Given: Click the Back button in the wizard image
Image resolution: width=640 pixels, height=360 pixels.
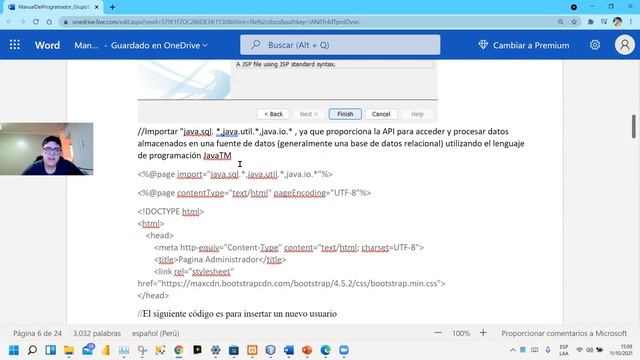Looking at the screenshot, I should pyautogui.click(x=273, y=114).
